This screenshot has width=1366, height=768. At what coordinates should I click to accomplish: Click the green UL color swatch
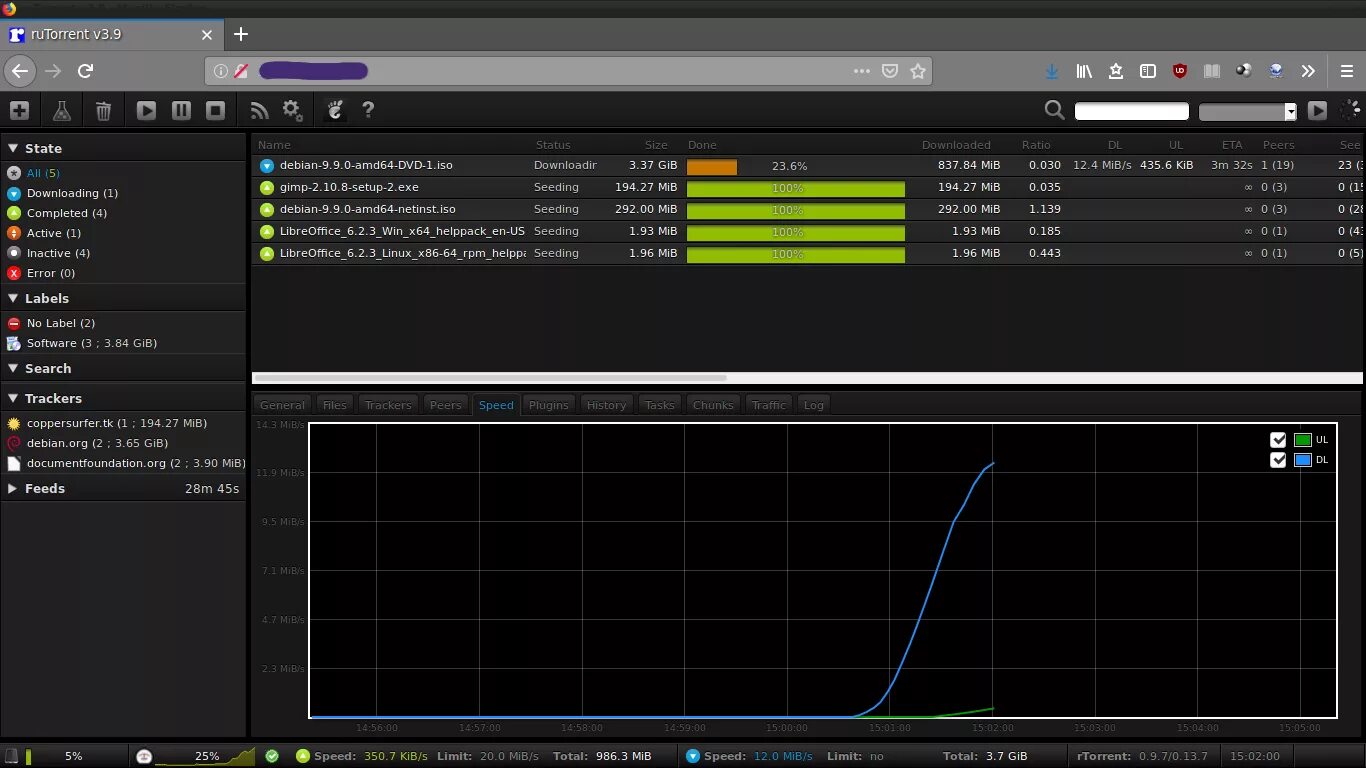pyautogui.click(x=1302, y=440)
